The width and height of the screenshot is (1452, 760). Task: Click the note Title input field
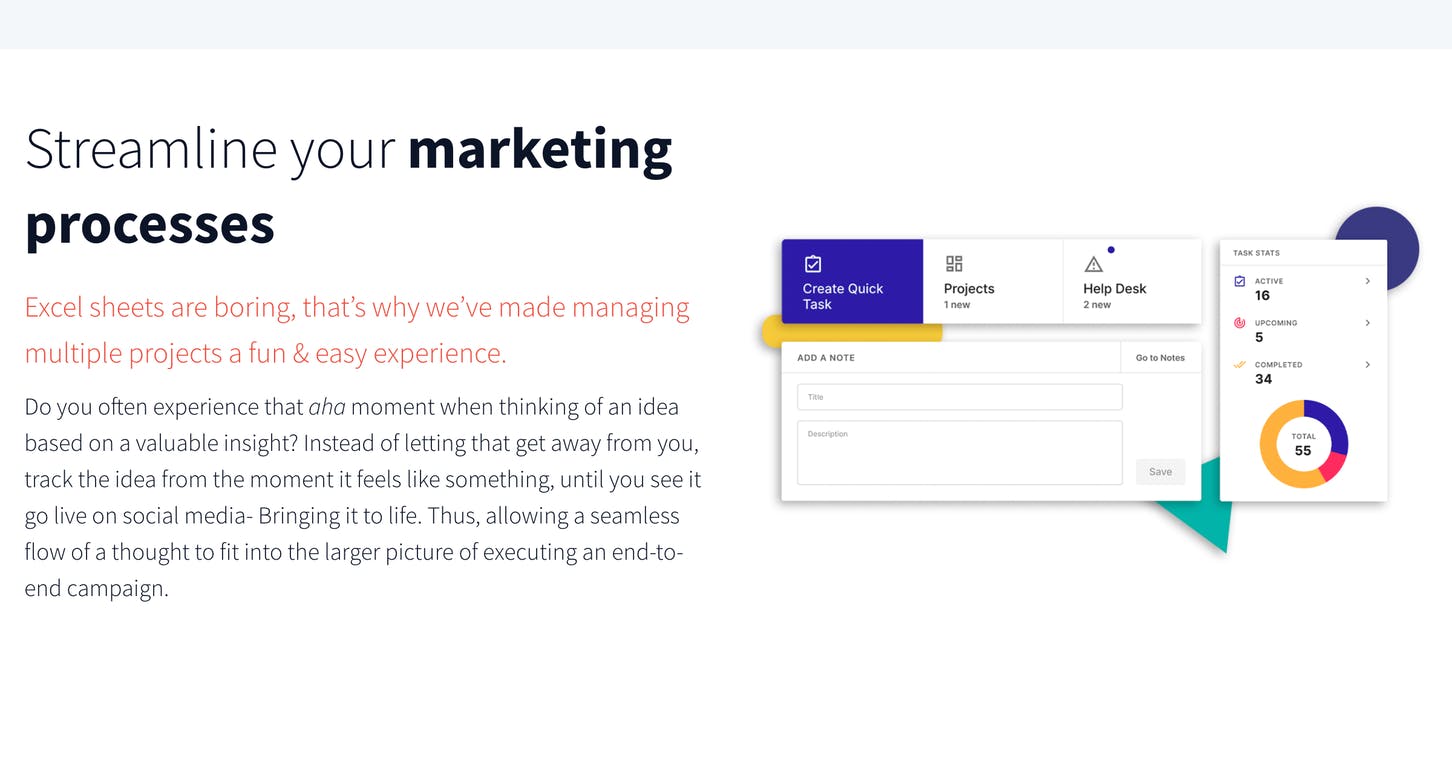959,397
